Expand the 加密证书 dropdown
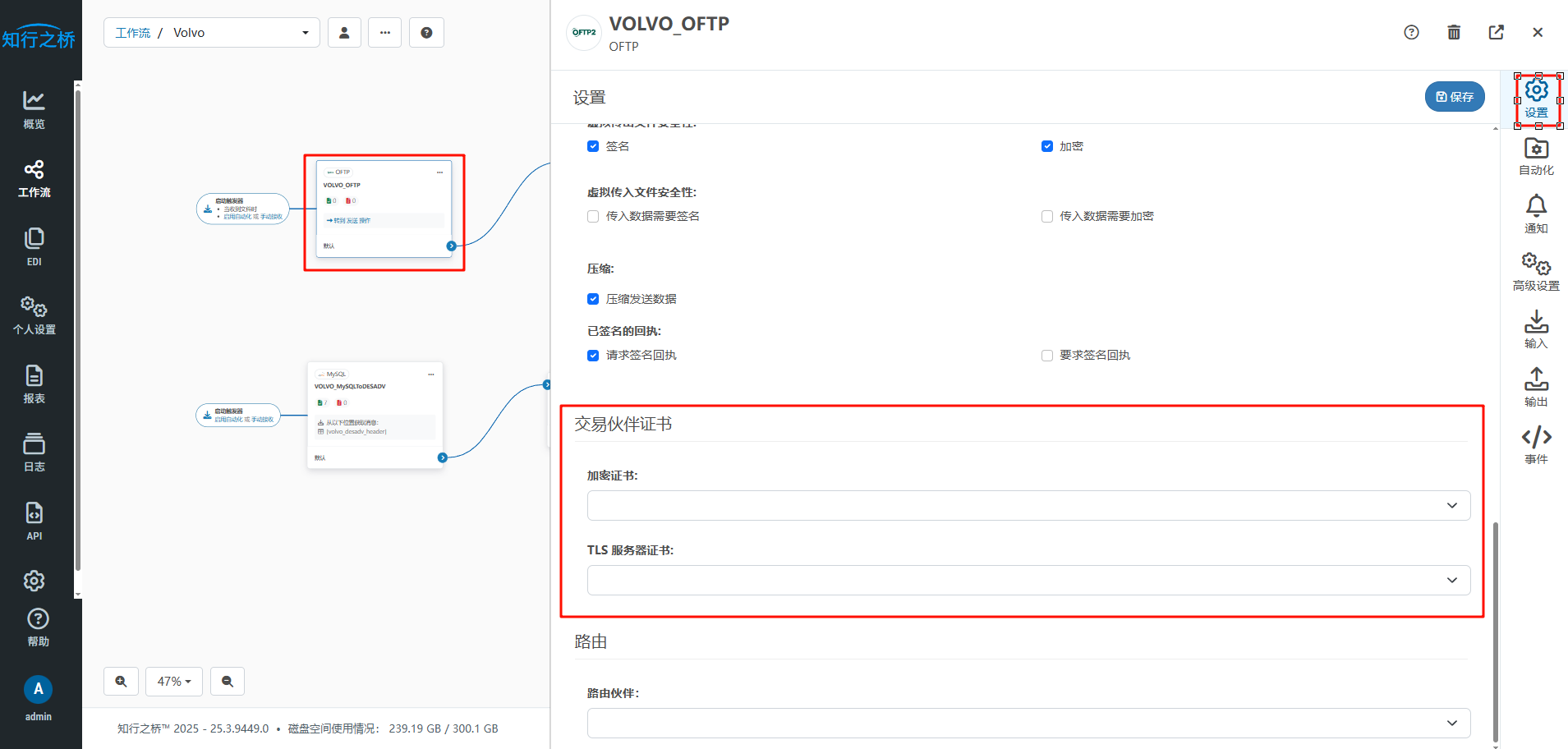 click(x=1028, y=505)
